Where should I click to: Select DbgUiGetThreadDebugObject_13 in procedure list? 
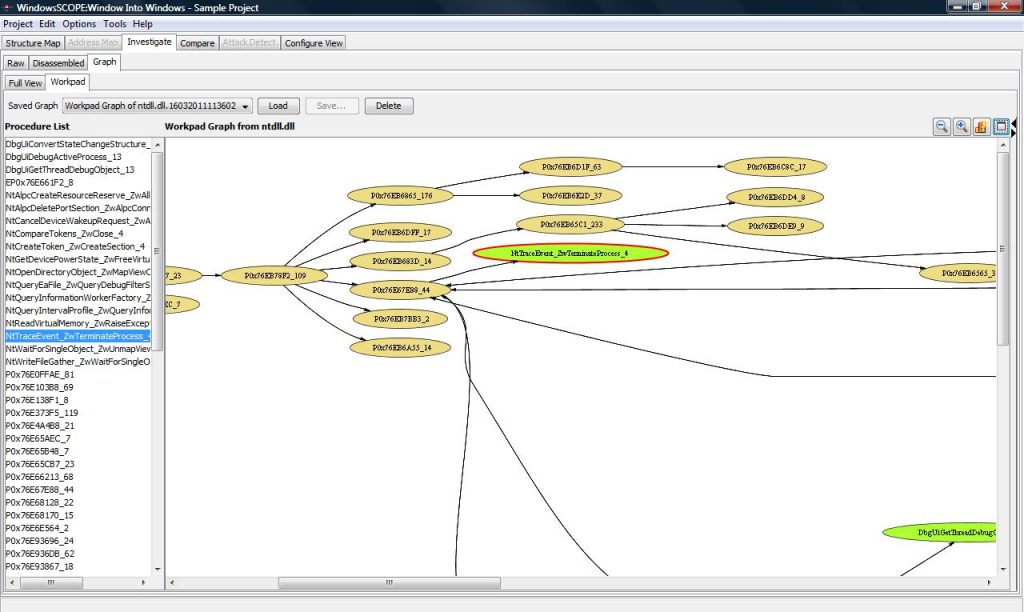[70, 170]
